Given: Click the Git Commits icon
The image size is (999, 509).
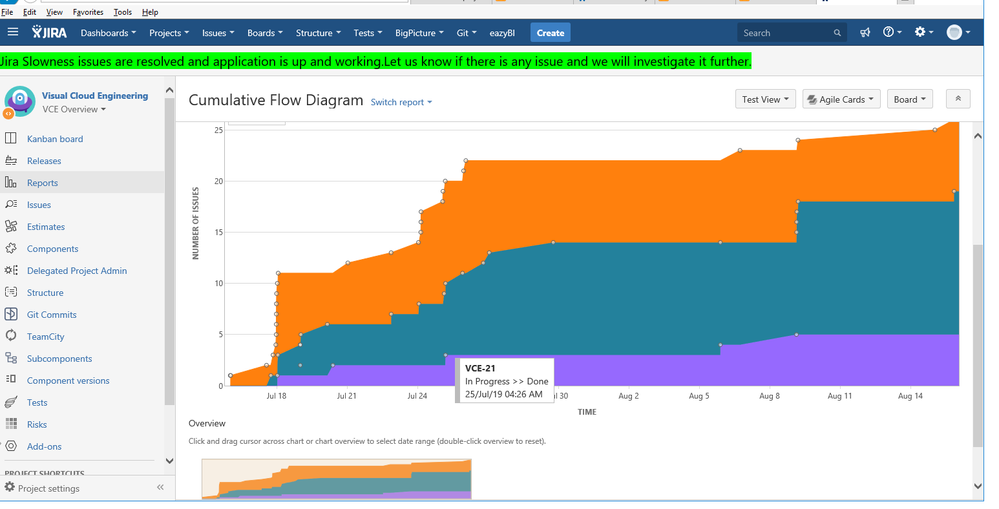Looking at the screenshot, I should (x=11, y=314).
